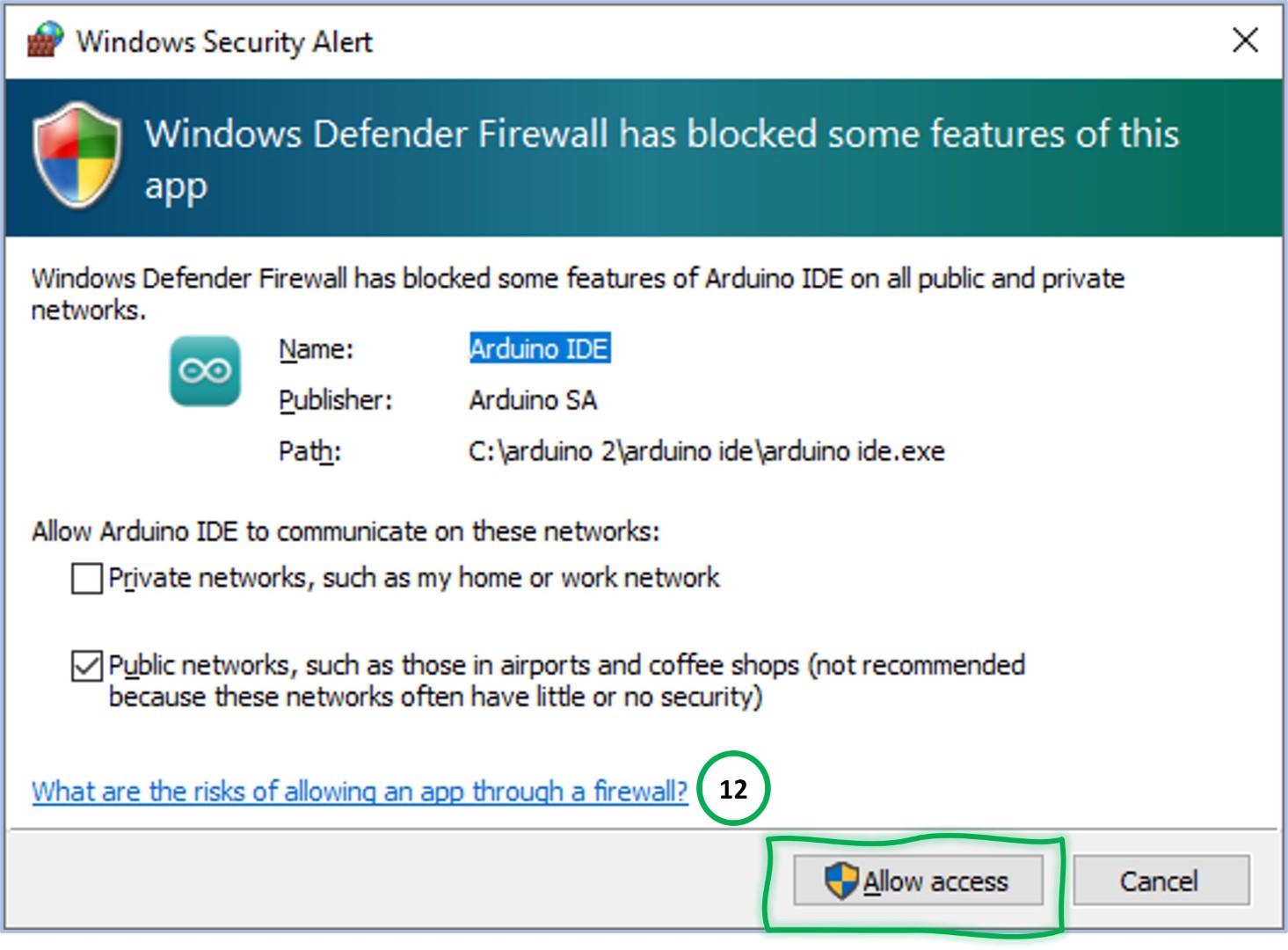Select the highlighted Arduino IDE name field

point(539,348)
